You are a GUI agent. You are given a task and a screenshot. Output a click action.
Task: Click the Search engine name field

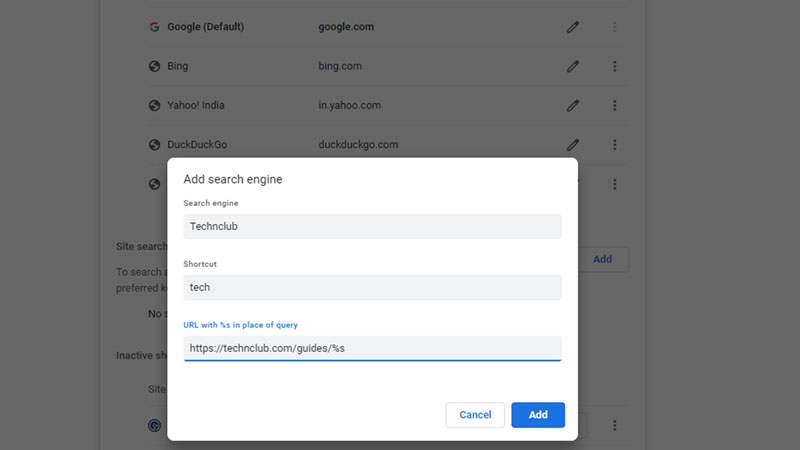click(x=372, y=227)
